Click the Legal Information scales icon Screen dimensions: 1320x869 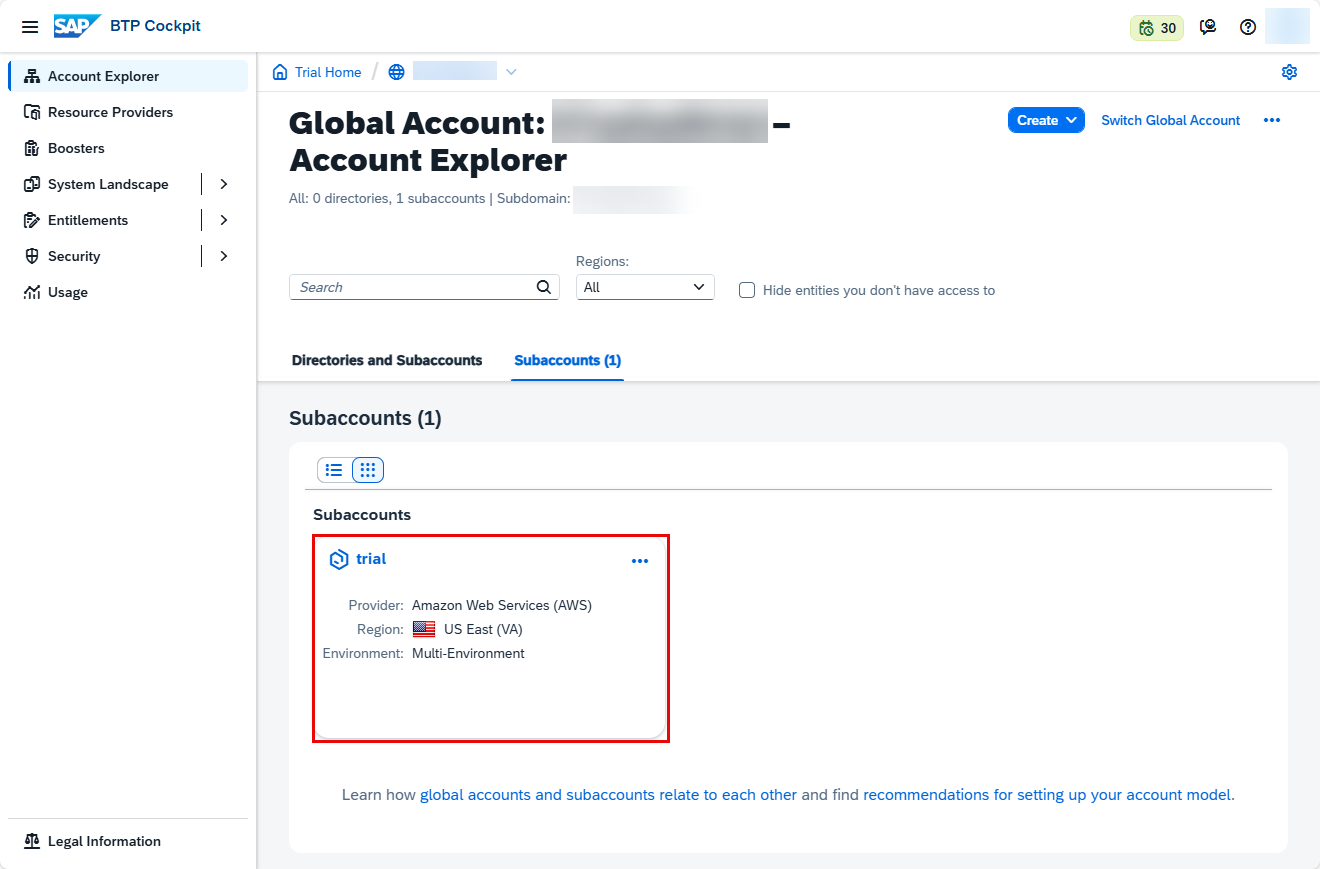[31, 841]
